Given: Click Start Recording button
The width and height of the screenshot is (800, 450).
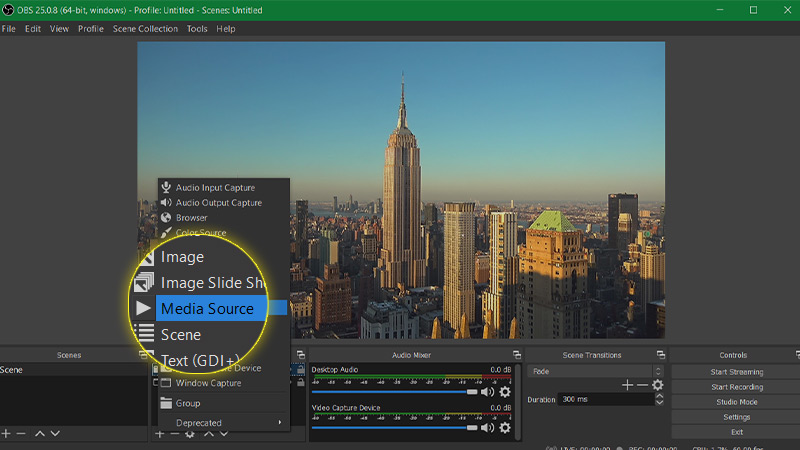Looking at the screenshot, I should pos(737,387).
